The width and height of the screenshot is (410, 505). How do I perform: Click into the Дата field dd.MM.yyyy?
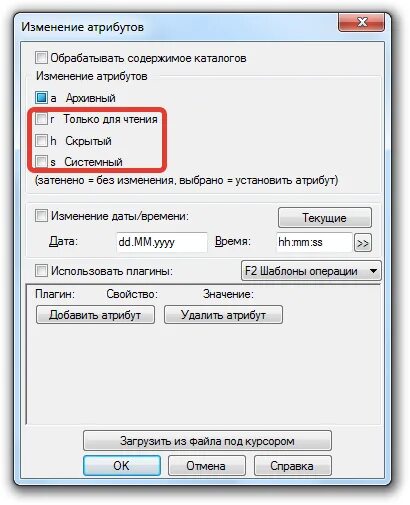[x=162, y=242]
